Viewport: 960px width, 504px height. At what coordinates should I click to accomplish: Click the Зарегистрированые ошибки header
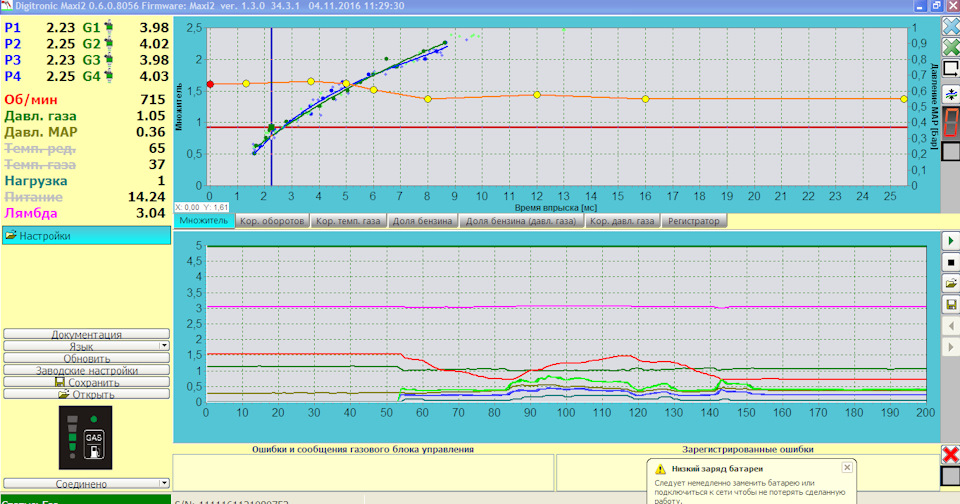click(x=748, y=449)
